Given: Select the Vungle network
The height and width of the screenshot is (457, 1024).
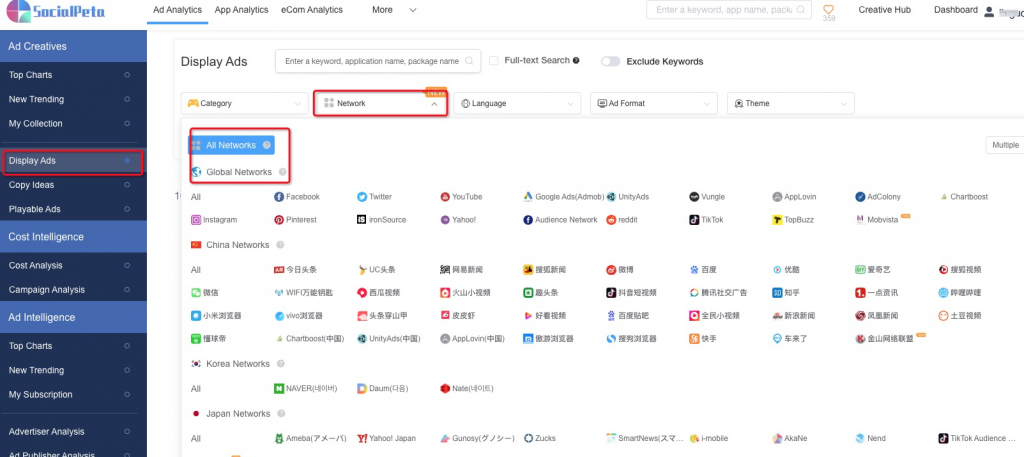Looking at the screenshot, I should pyautogui.click(x=707, y=197).
